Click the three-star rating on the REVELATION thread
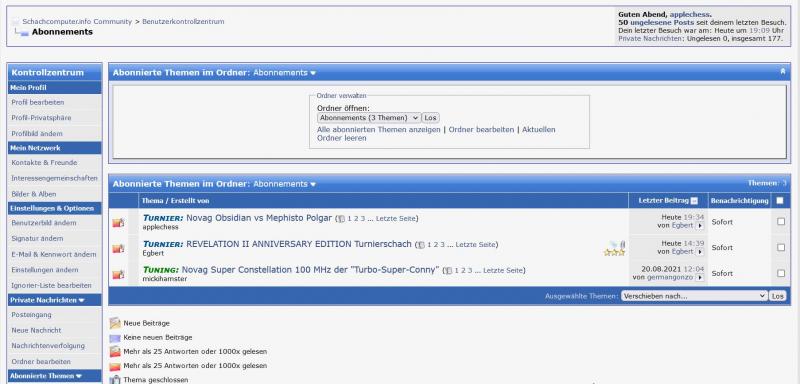This screenshot has width=800, height=384. [x=614, y=252]
